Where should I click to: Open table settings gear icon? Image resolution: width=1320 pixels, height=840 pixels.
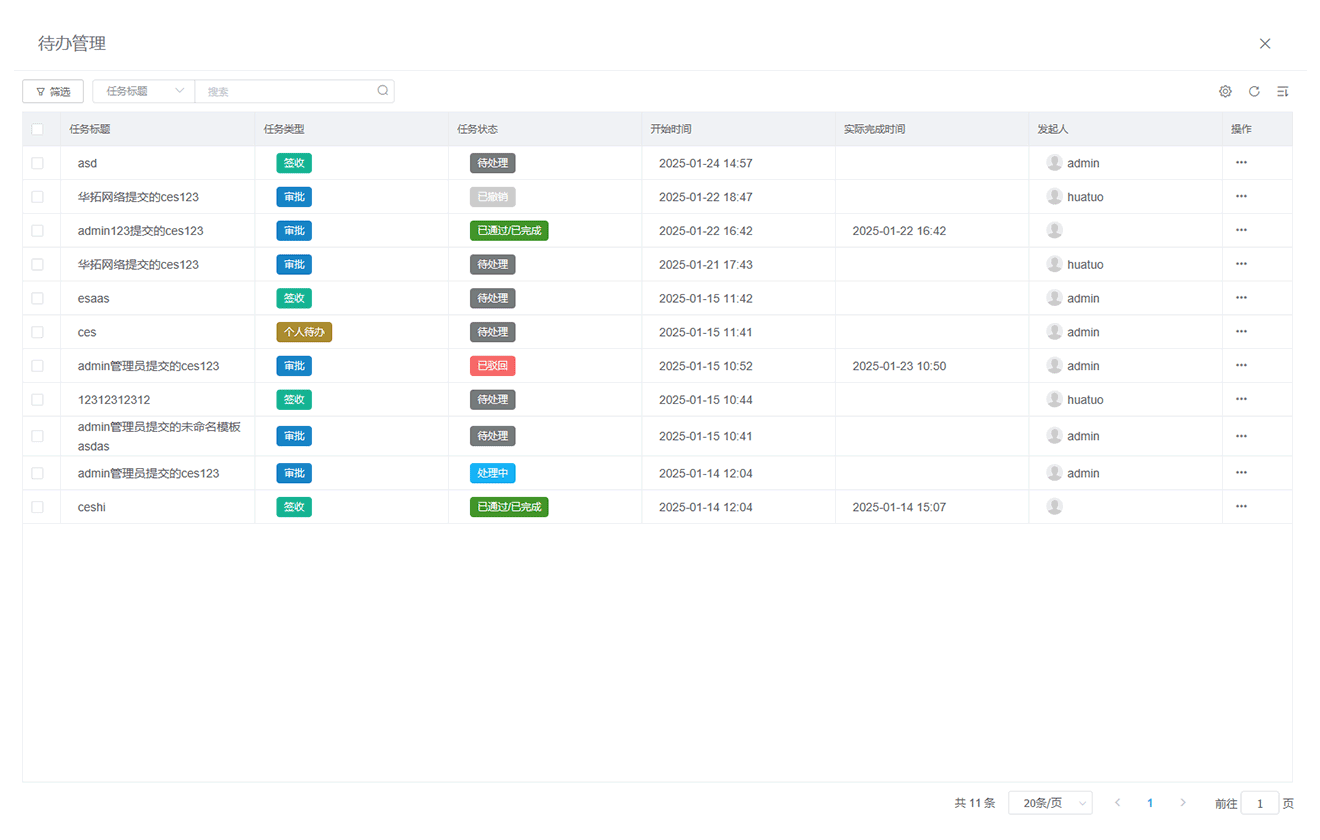(x=1225, y=91)
